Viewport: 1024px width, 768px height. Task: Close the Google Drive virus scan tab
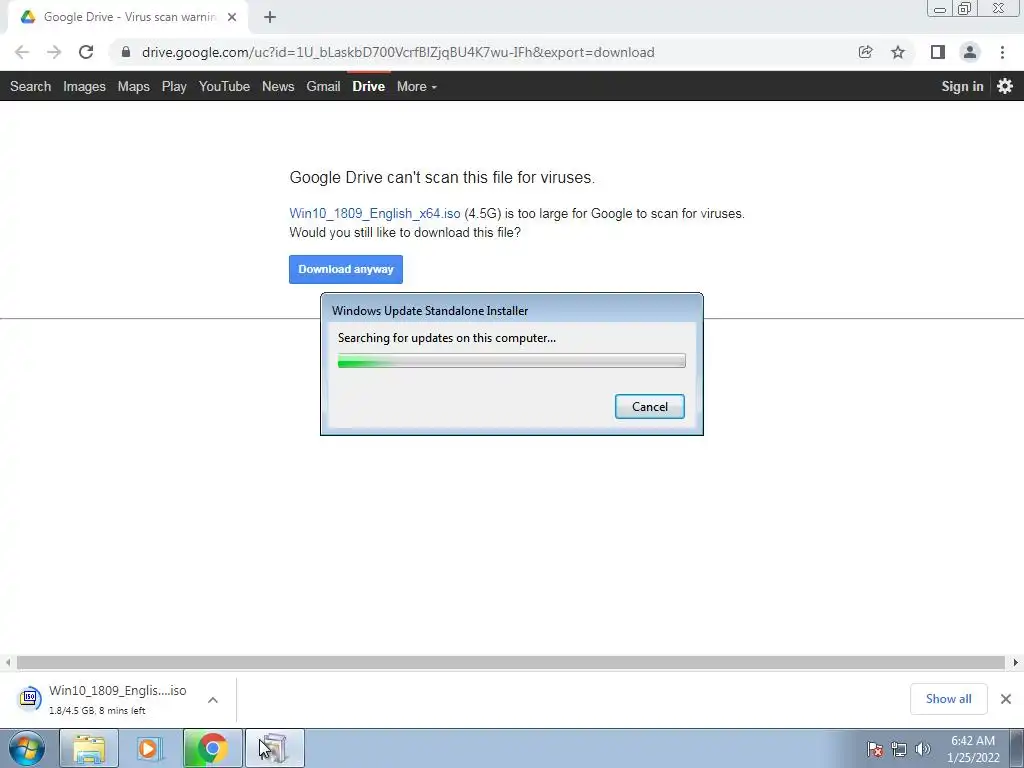click(232, 17)
